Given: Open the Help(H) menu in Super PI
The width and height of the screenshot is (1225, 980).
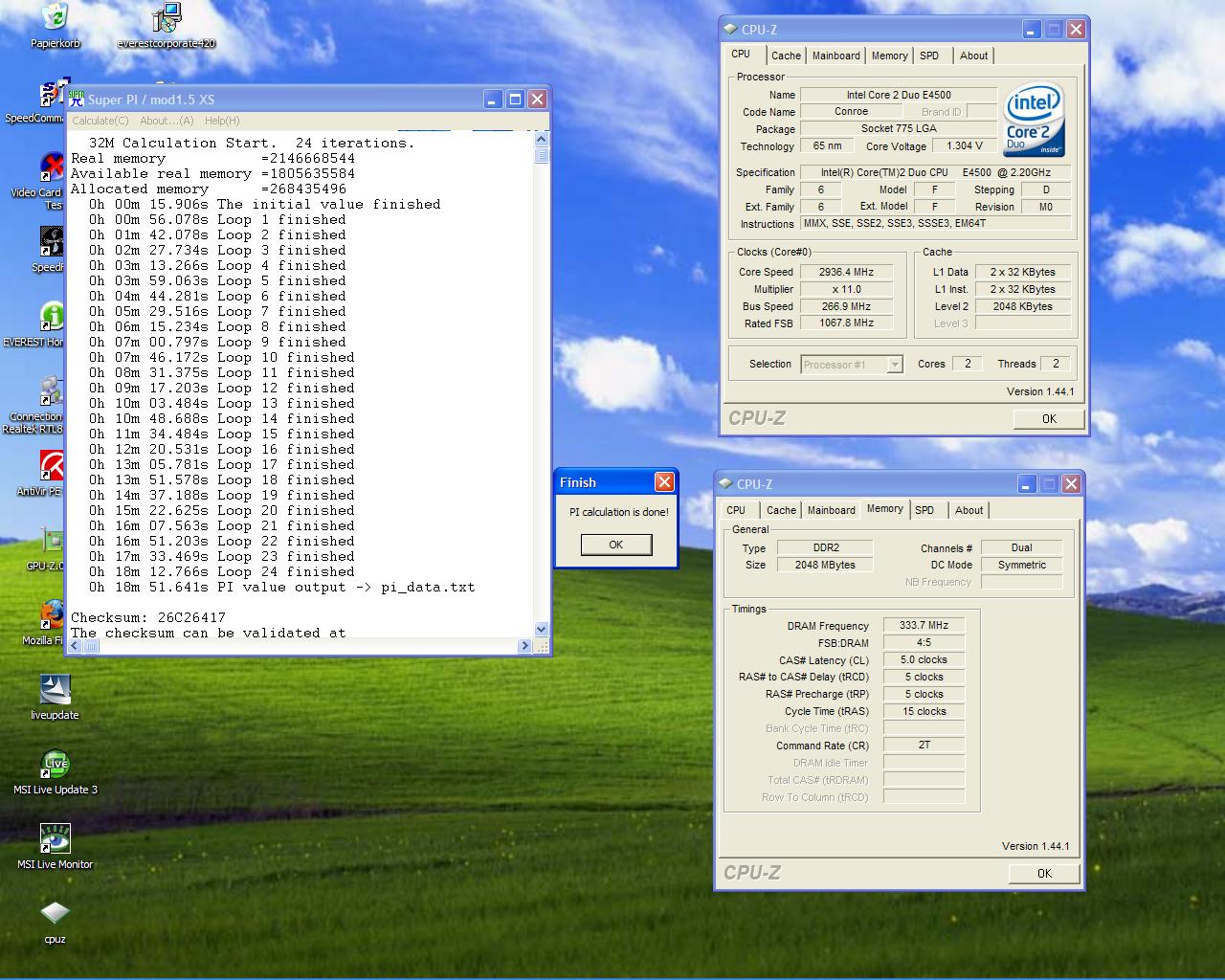Looking at the screenshot, I should point(222,121).
